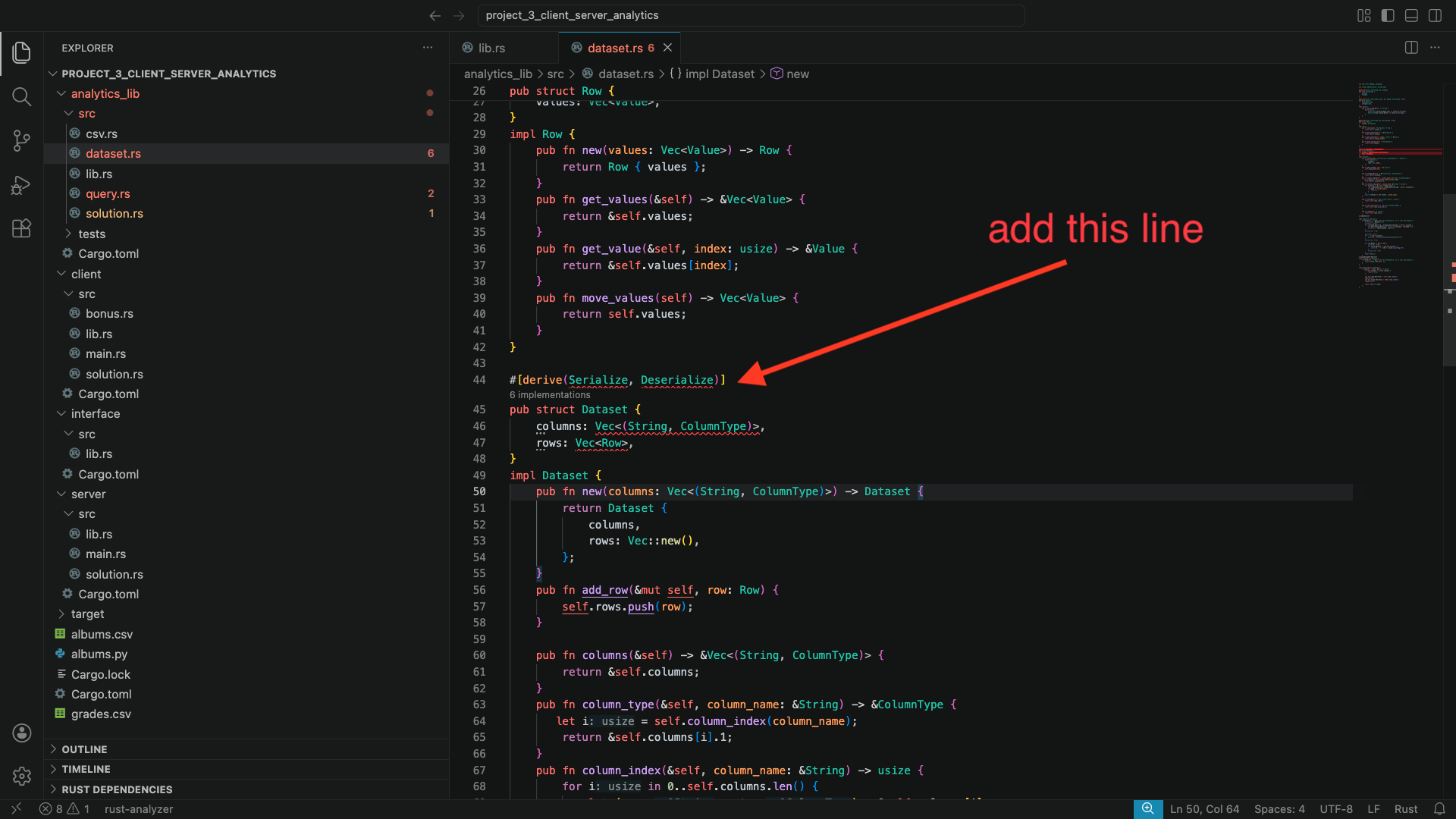The width and height of the screenshot is (1456, 819).
Task: Select the Rust language mode in status bar
Action: pos(1406,808)
